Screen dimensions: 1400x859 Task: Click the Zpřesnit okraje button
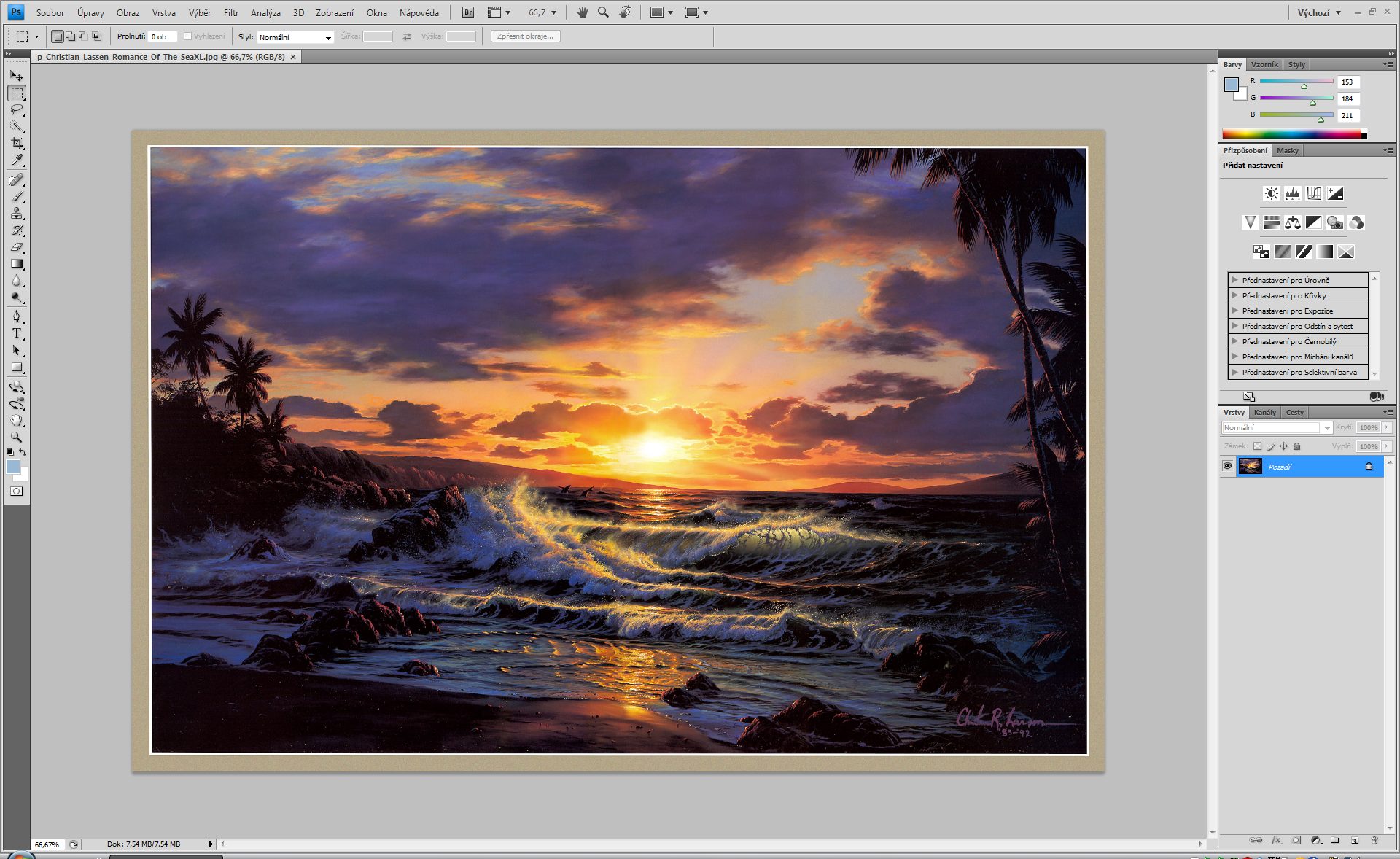(x=525, y=36)
